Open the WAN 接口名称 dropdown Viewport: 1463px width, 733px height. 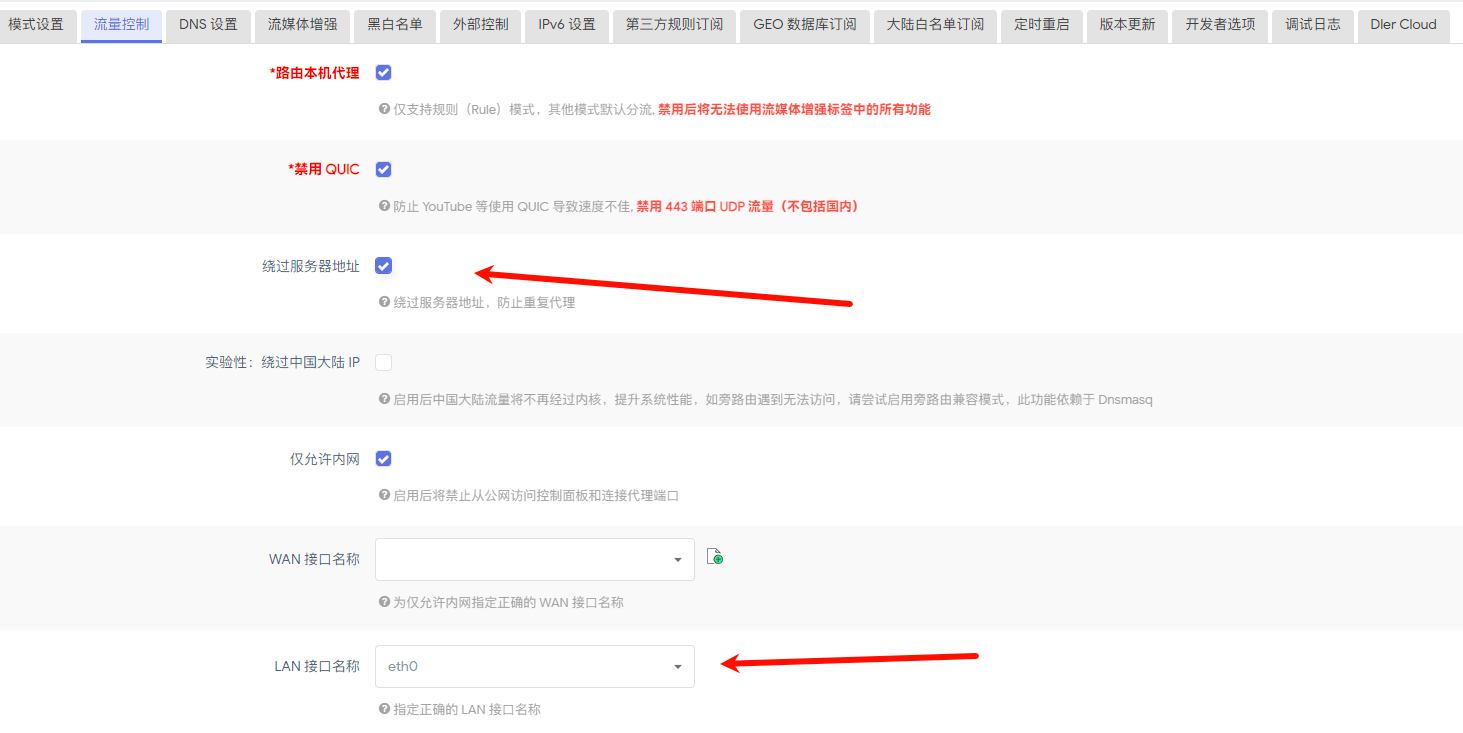[534, 559]
